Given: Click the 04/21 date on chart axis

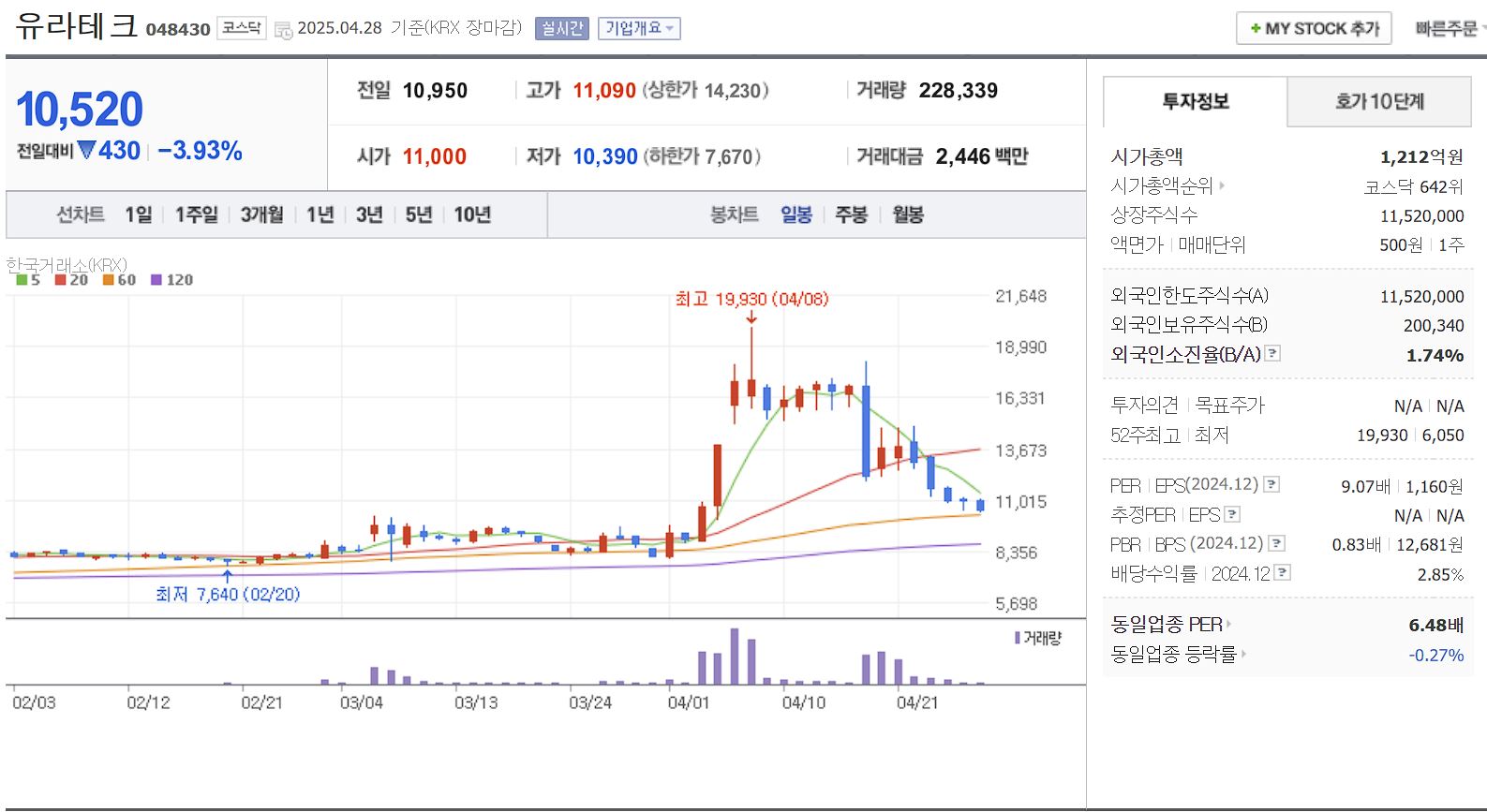Looking at the screenshot, I should (x=917, y=702).
